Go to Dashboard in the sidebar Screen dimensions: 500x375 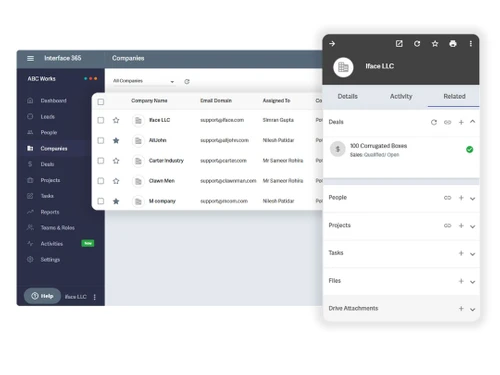click(53, 100)
